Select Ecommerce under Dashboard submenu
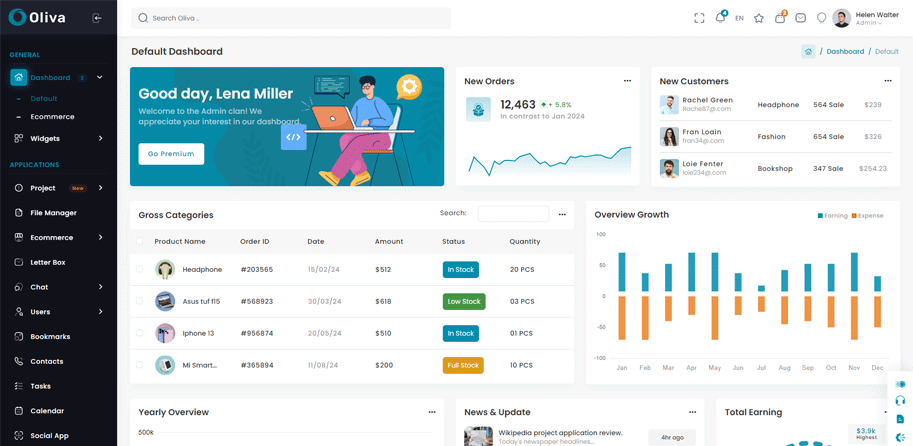 (52, 117)
